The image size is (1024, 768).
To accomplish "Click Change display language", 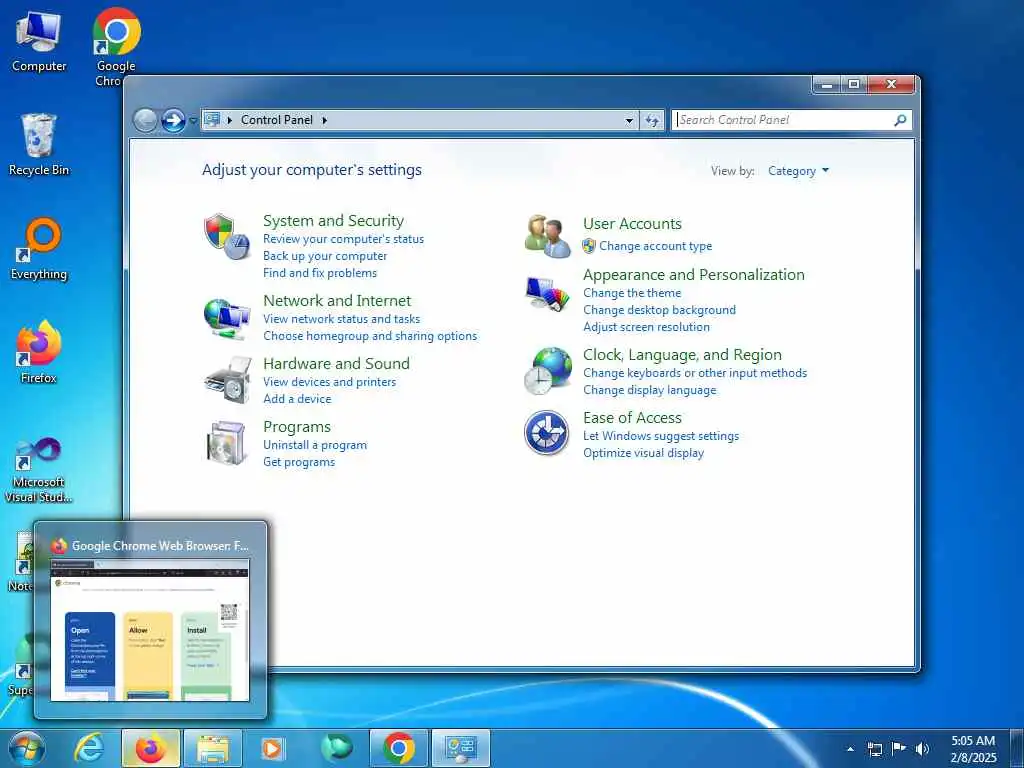I will click(649, 390).
